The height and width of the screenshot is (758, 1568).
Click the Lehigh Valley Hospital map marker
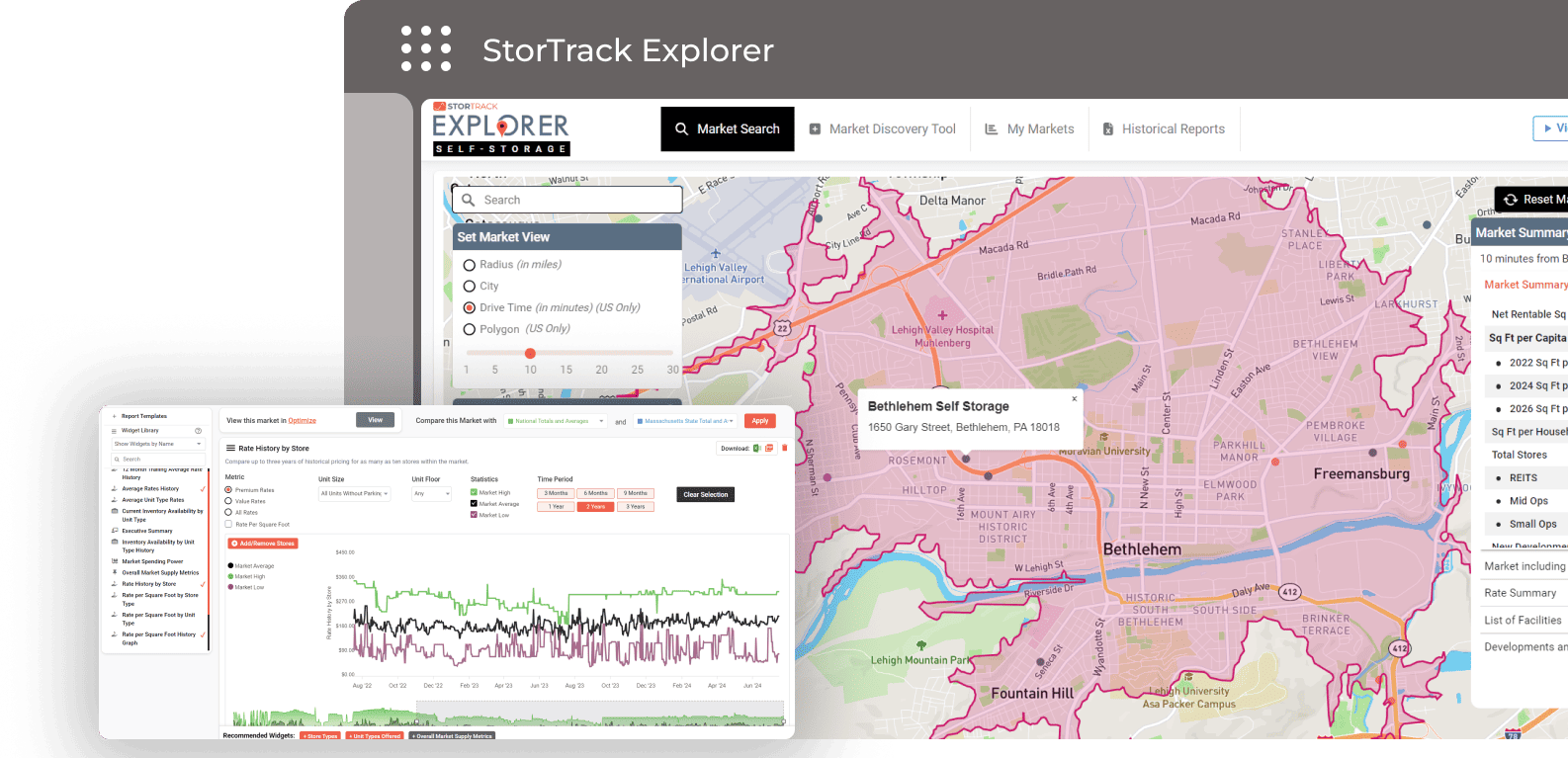[943, 316]
